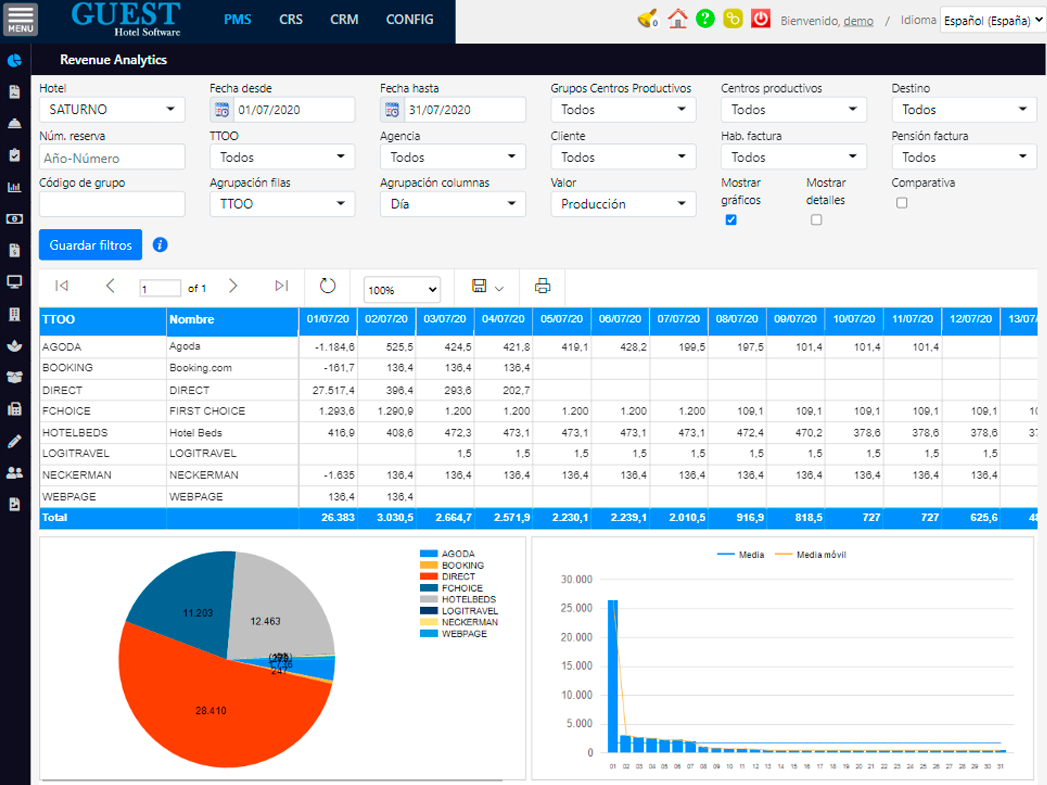Screen dimensions: 1047x785
Task: Expand the save/export format dropdown
Action: (499, 288)
